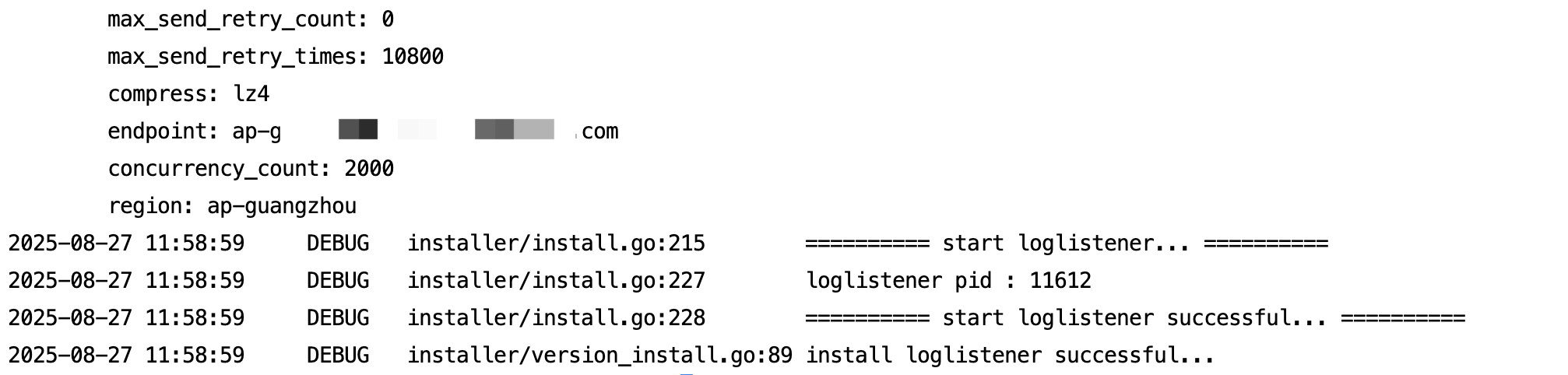Viewport: 1568px width, 375px height.
Task: Click the timestamp on the last log line
Action: (126, 356)
